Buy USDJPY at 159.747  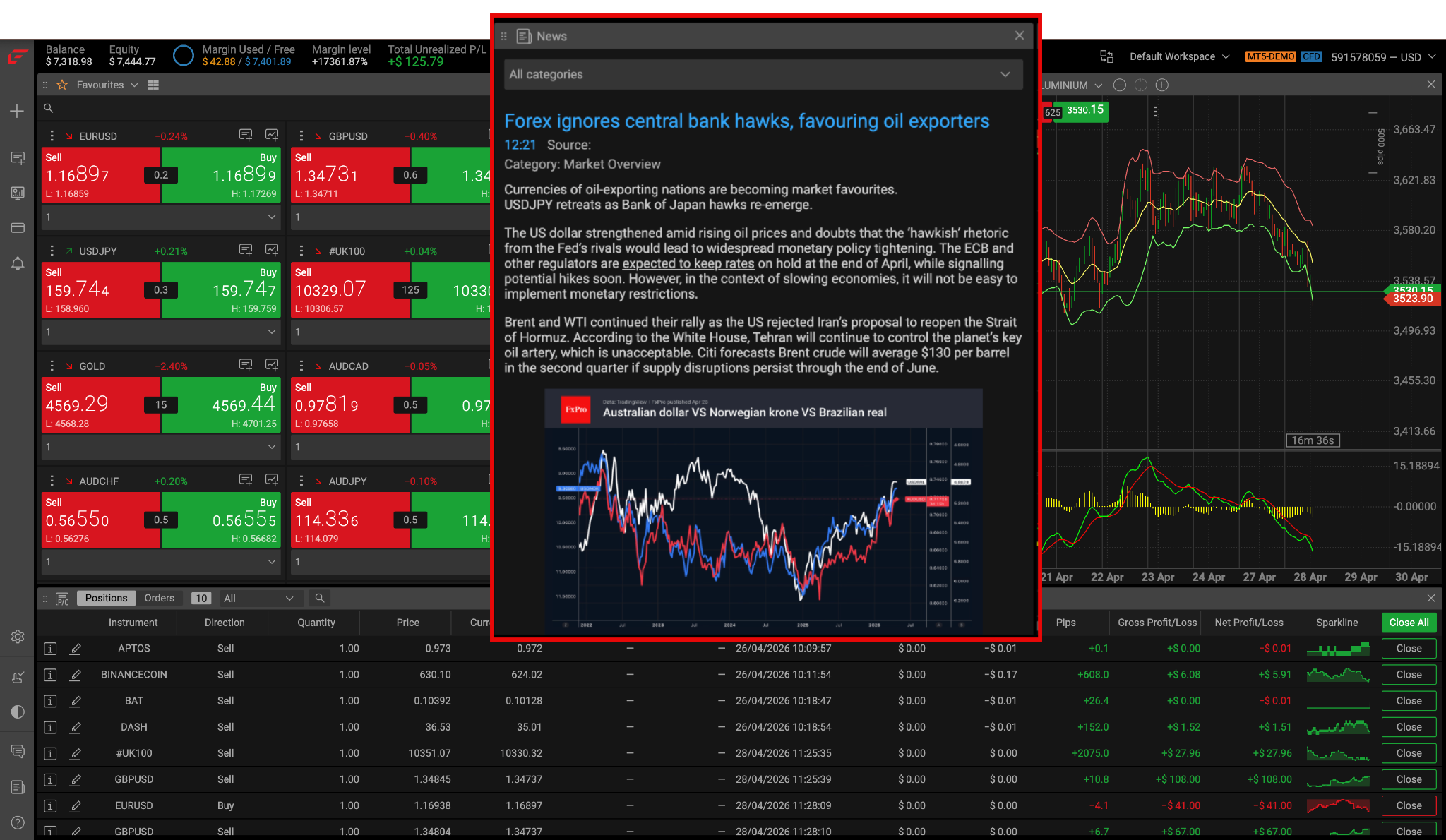coord(221,290)
